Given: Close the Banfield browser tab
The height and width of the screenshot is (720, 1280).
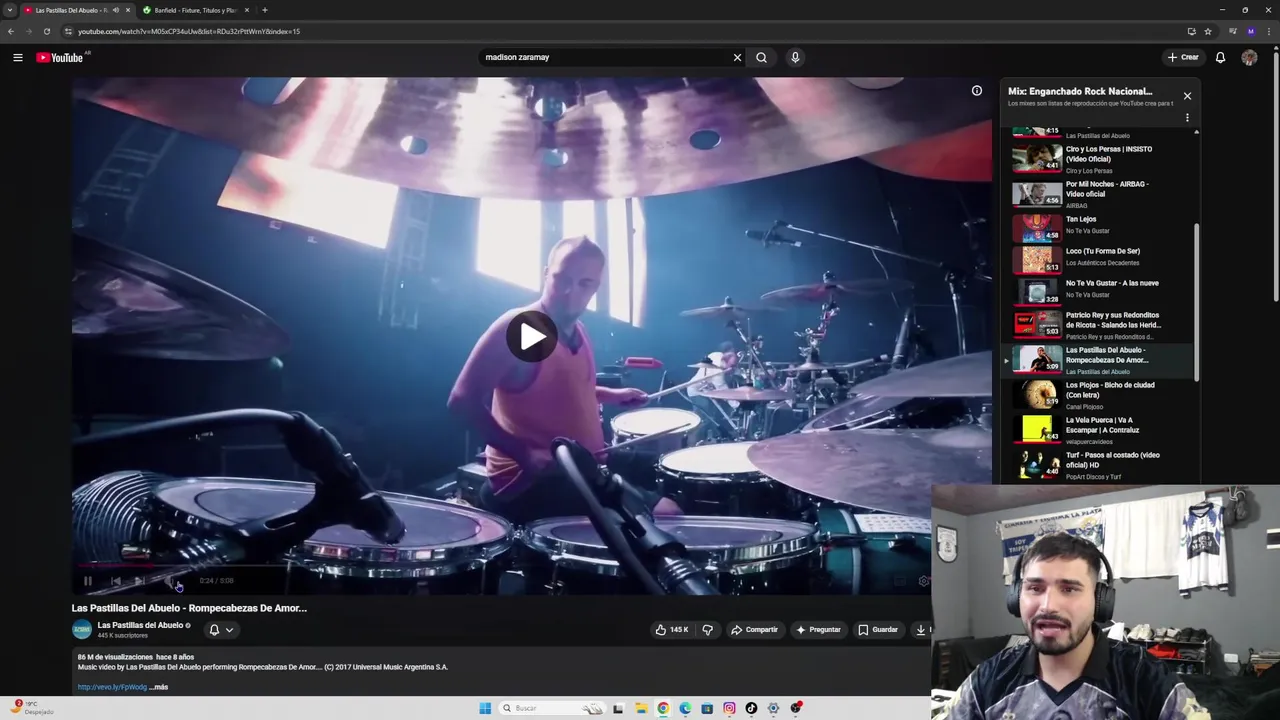Looking at the screenshot, I should [x=246, y=10].
